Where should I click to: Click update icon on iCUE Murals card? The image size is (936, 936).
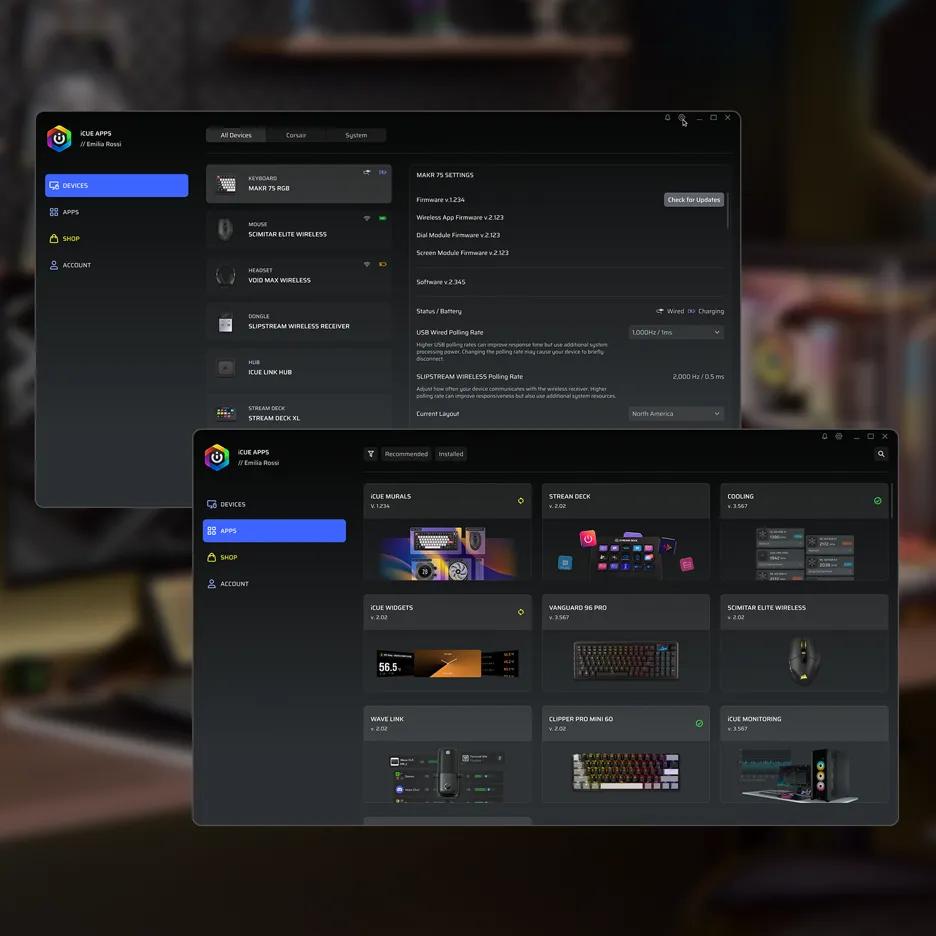click(521, 501)
